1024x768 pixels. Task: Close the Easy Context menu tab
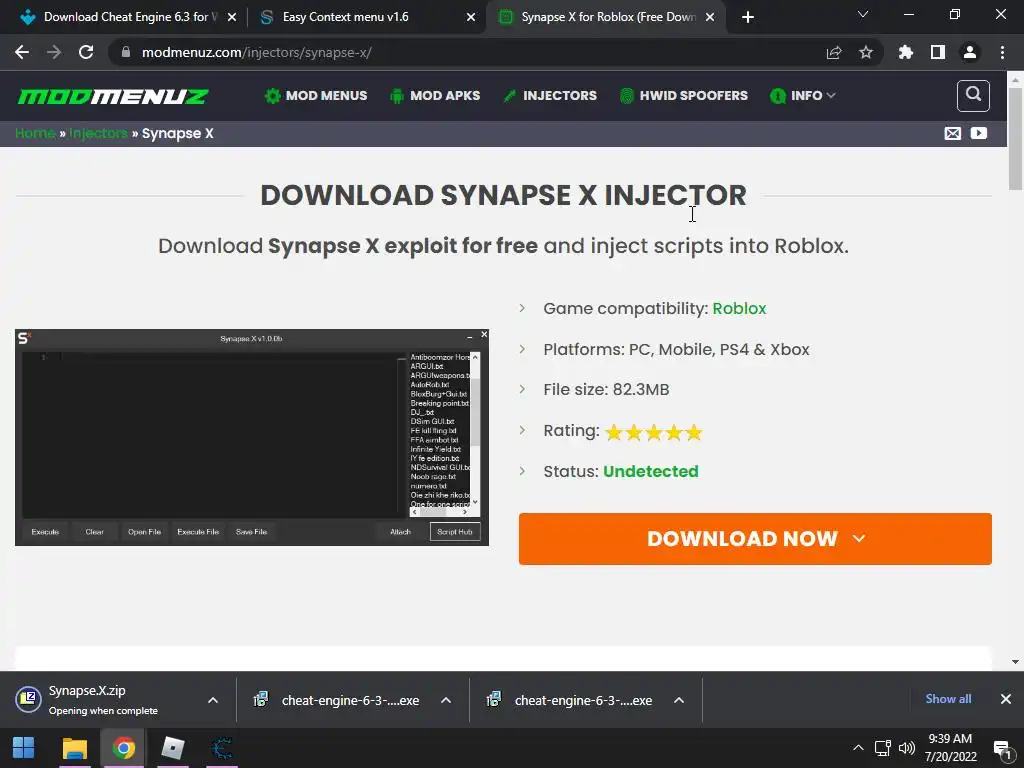click(471, 18)
